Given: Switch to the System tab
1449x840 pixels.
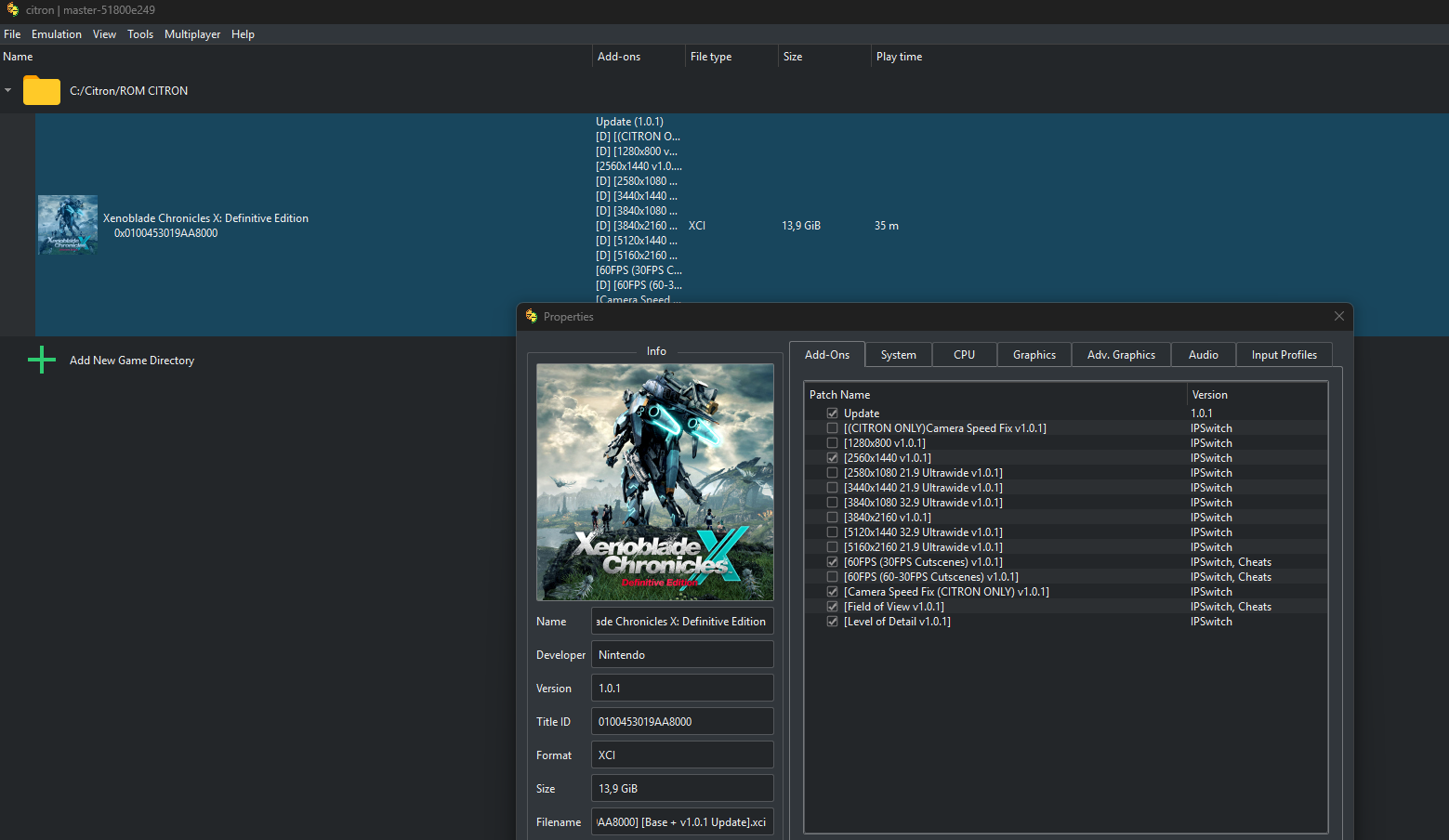Looking at the screenshot, I should coord(899,355).
